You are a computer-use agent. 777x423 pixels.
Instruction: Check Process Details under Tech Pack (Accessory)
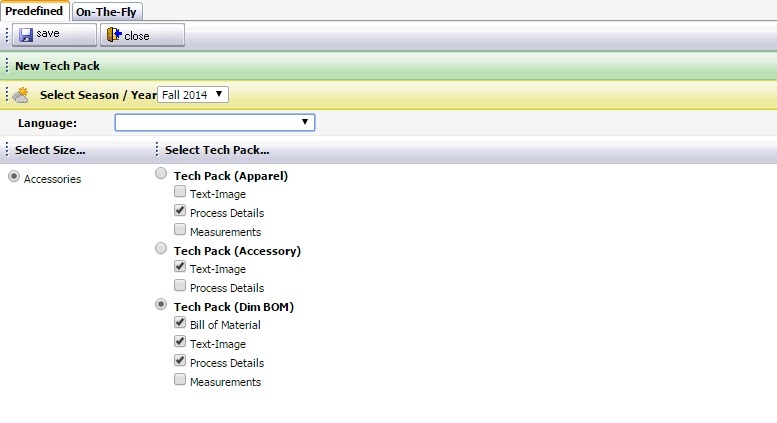pos(180,285)
